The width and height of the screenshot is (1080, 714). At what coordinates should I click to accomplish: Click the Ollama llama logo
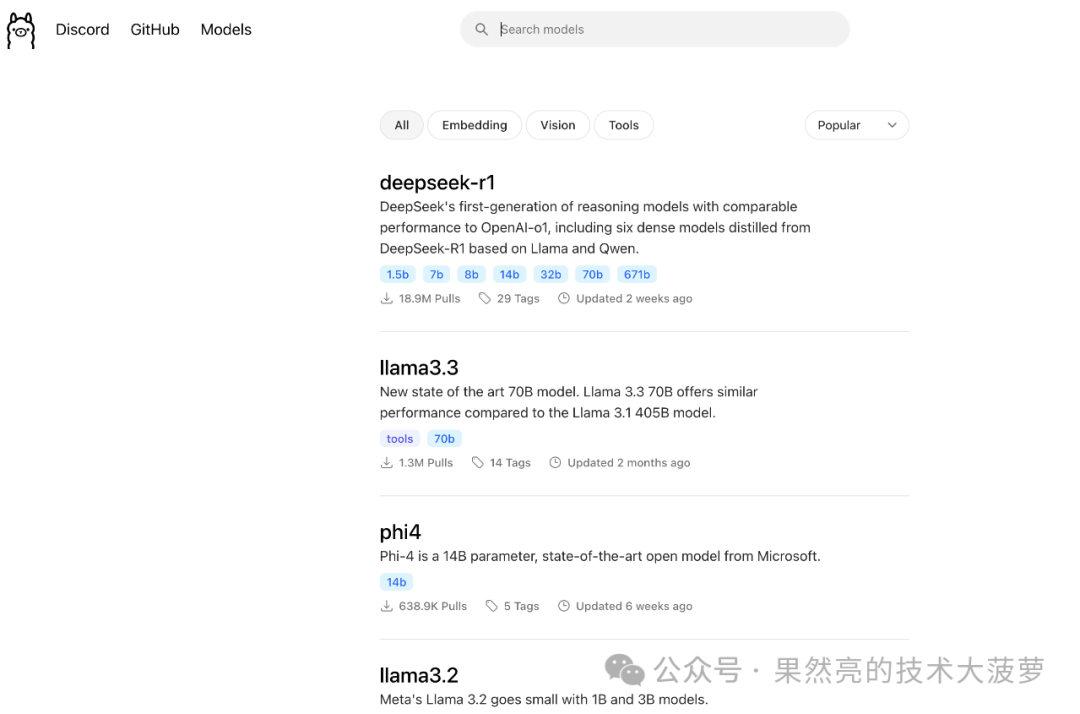point(21,30)
